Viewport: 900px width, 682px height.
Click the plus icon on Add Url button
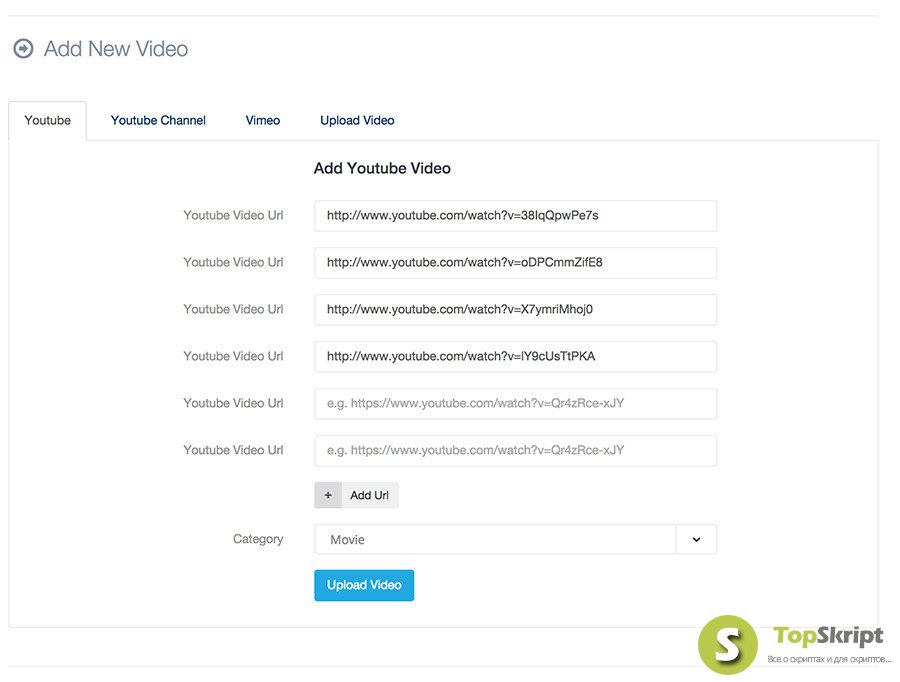click(328, 495)
